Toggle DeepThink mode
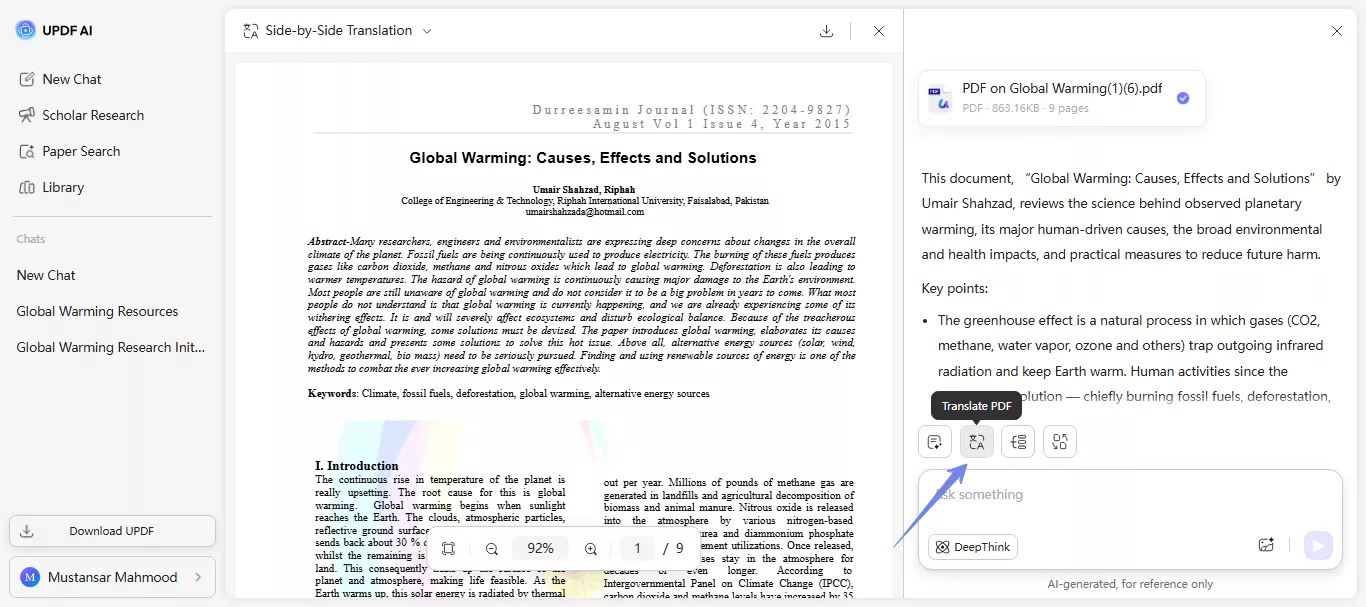This screenshot has height=607, width=1366. coord(972,546)
